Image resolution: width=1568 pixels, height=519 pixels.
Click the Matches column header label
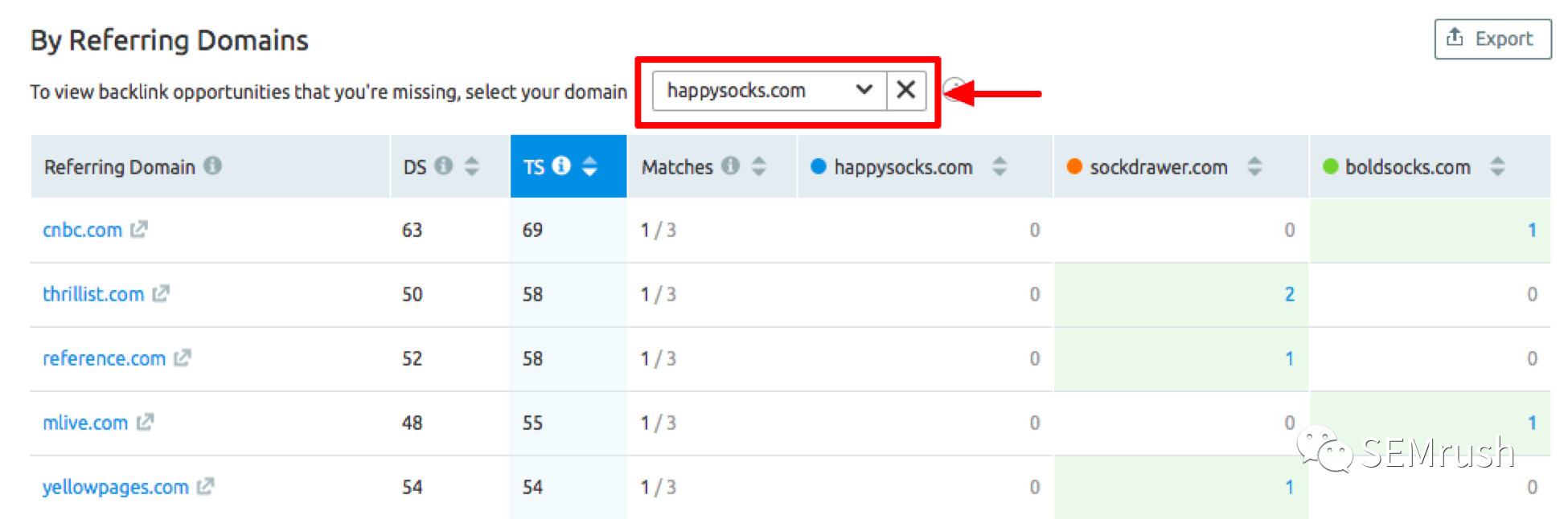tap(677, 167)
